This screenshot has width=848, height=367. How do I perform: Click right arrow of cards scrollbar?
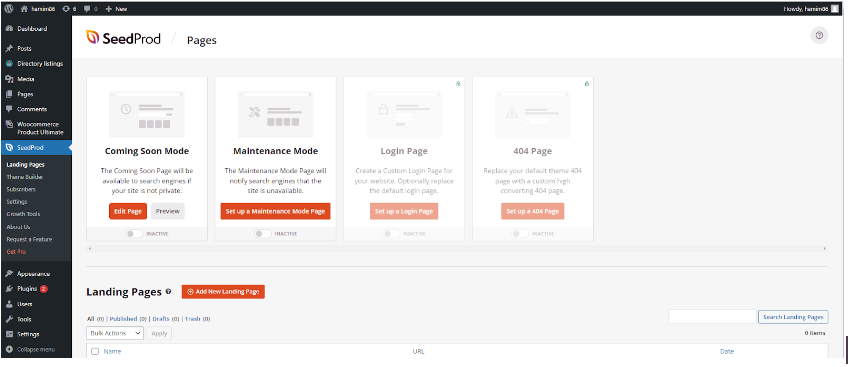825,249
